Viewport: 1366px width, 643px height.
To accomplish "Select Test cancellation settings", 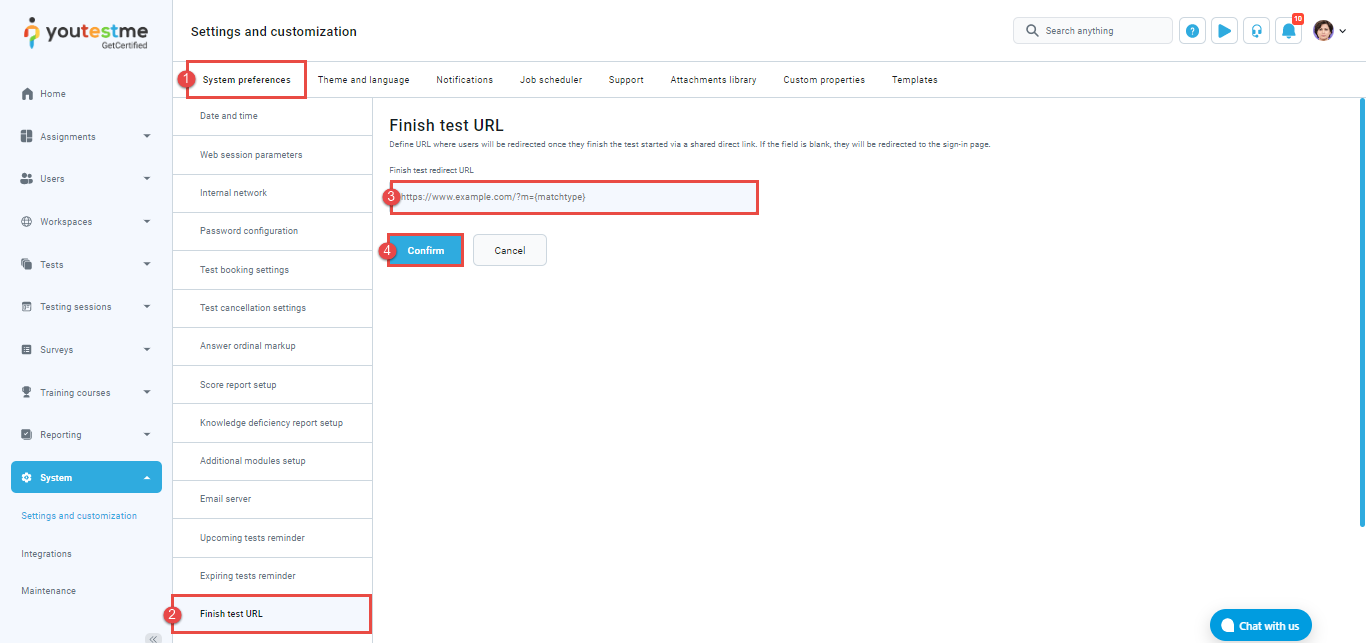I will (x=272, y=308).
